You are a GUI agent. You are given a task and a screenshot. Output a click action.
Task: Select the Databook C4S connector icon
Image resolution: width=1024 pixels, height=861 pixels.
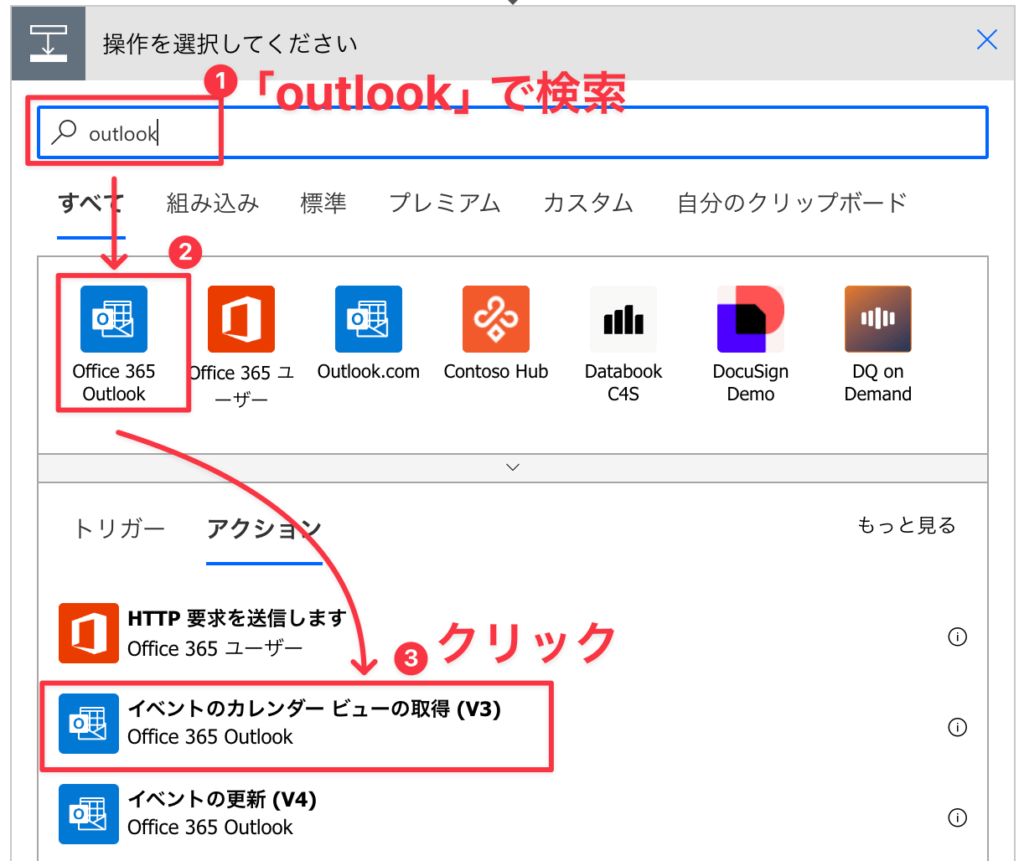[623, 319]
